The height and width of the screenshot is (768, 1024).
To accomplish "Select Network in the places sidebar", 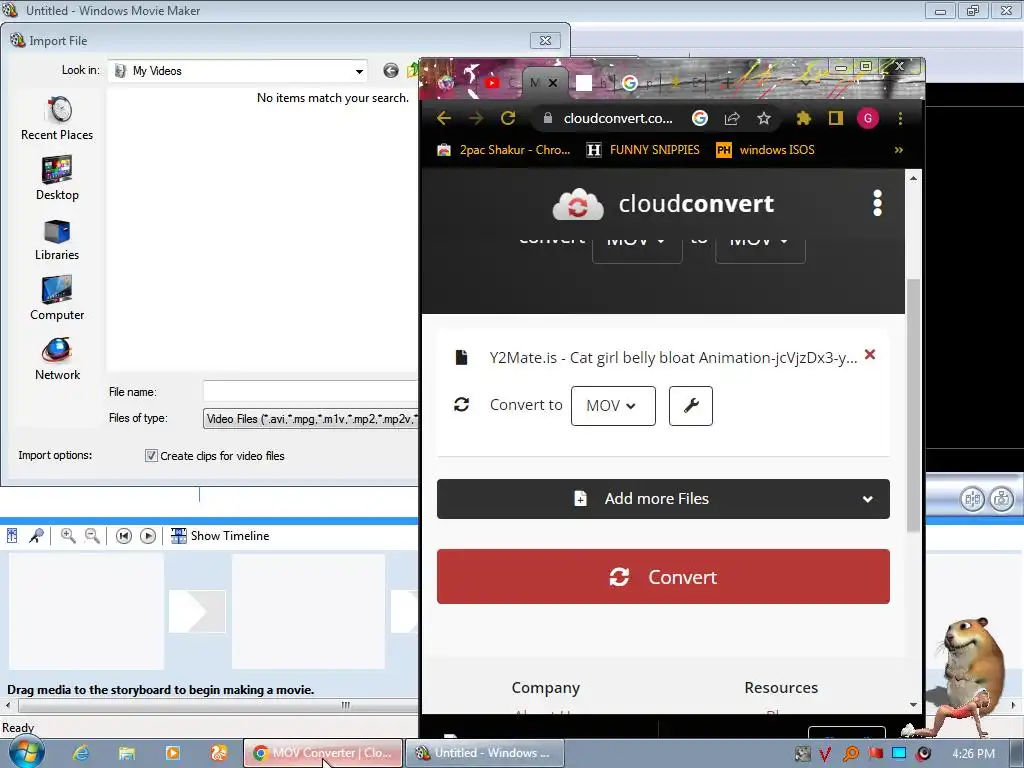I will 57,359.
